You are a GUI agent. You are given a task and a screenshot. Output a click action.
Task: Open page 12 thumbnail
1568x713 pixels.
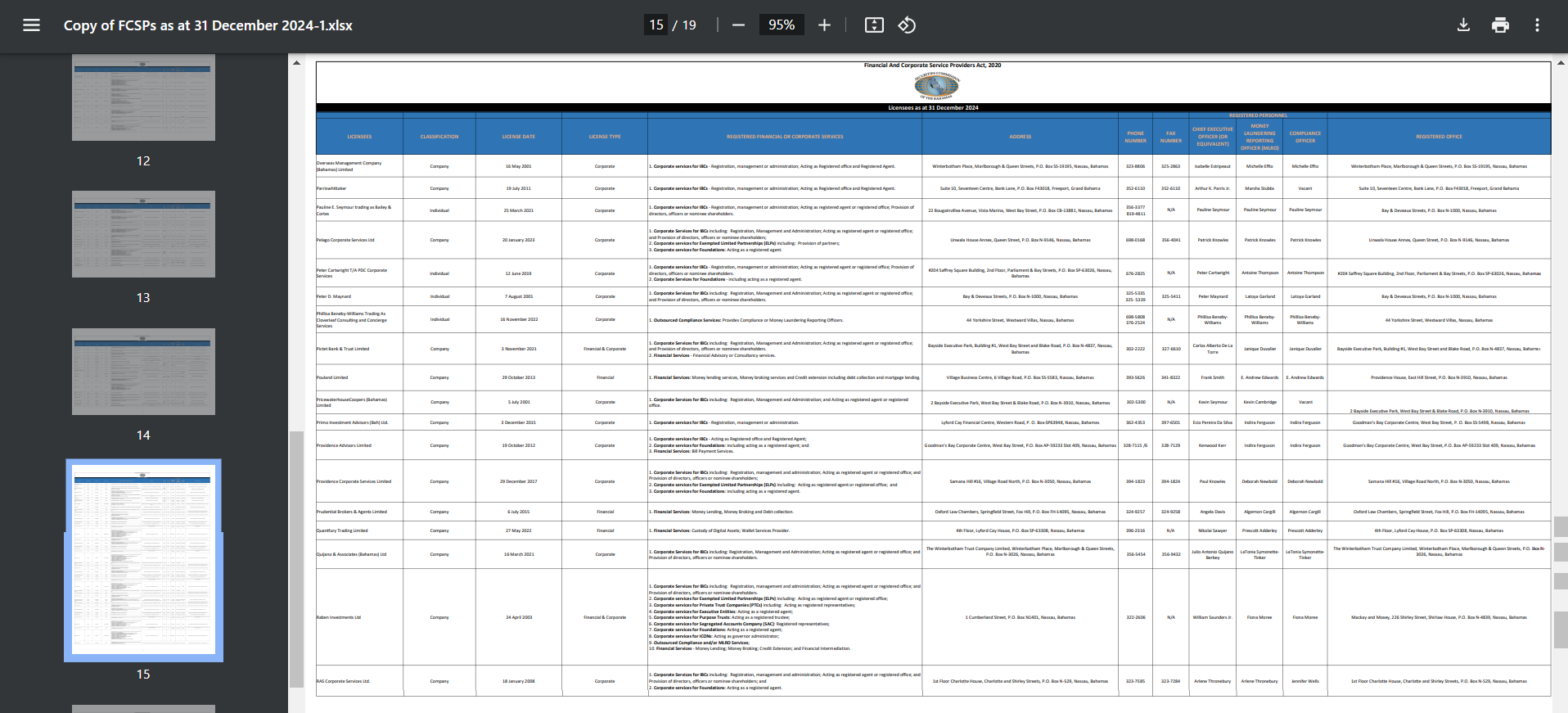(x=143, y=97)
